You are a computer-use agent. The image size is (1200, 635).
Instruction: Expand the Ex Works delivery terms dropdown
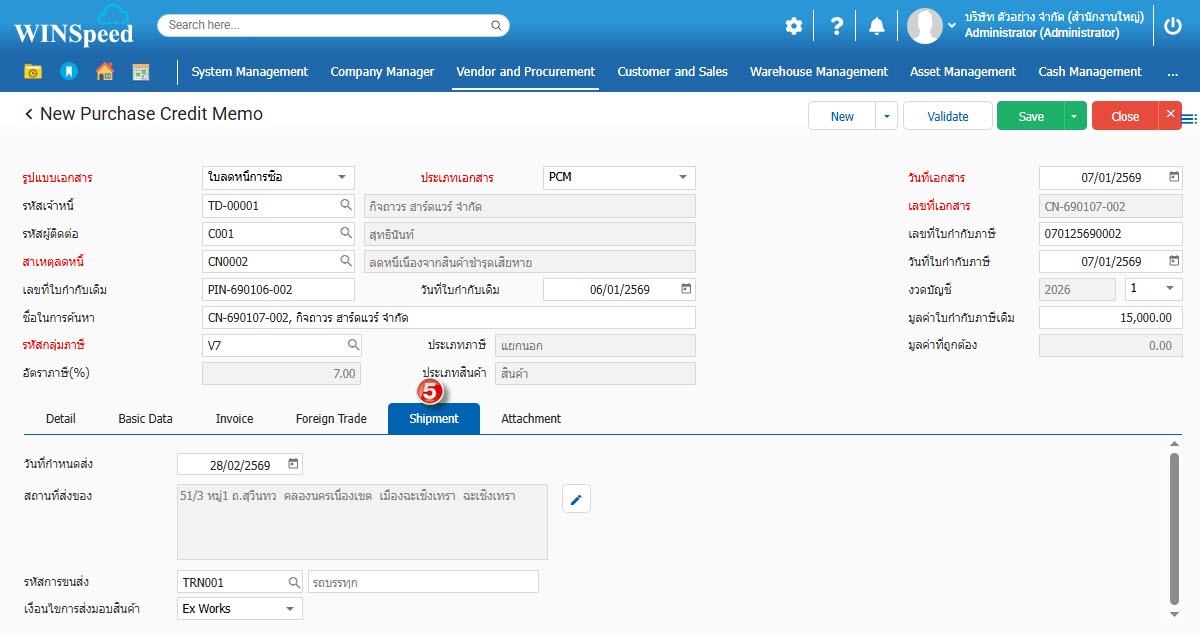coord(290,609)
